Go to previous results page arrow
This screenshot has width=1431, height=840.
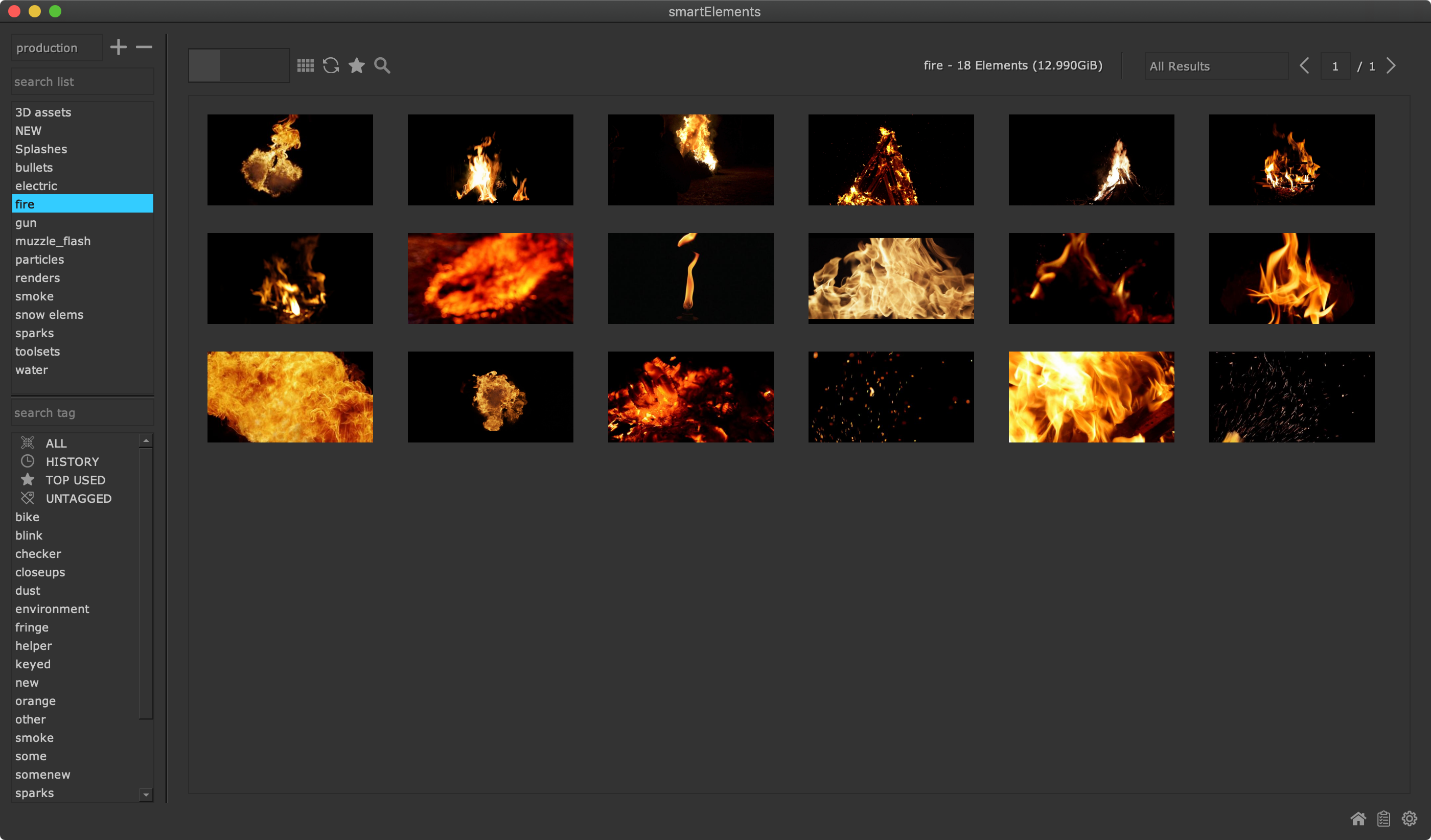(x=1304, y=66)
